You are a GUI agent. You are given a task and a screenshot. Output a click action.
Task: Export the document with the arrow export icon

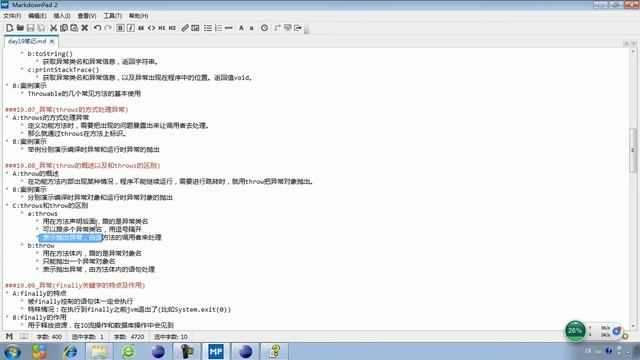[x=298, y=28]
